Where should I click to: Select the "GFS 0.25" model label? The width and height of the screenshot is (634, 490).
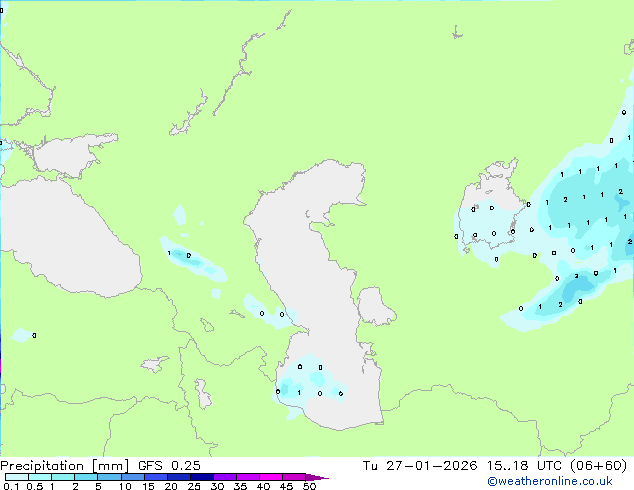click(x=169, y=466)
